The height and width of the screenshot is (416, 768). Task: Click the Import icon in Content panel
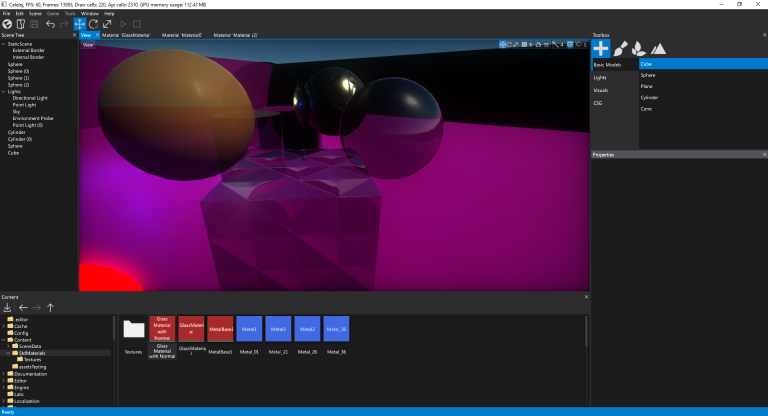tap(8, 307)
